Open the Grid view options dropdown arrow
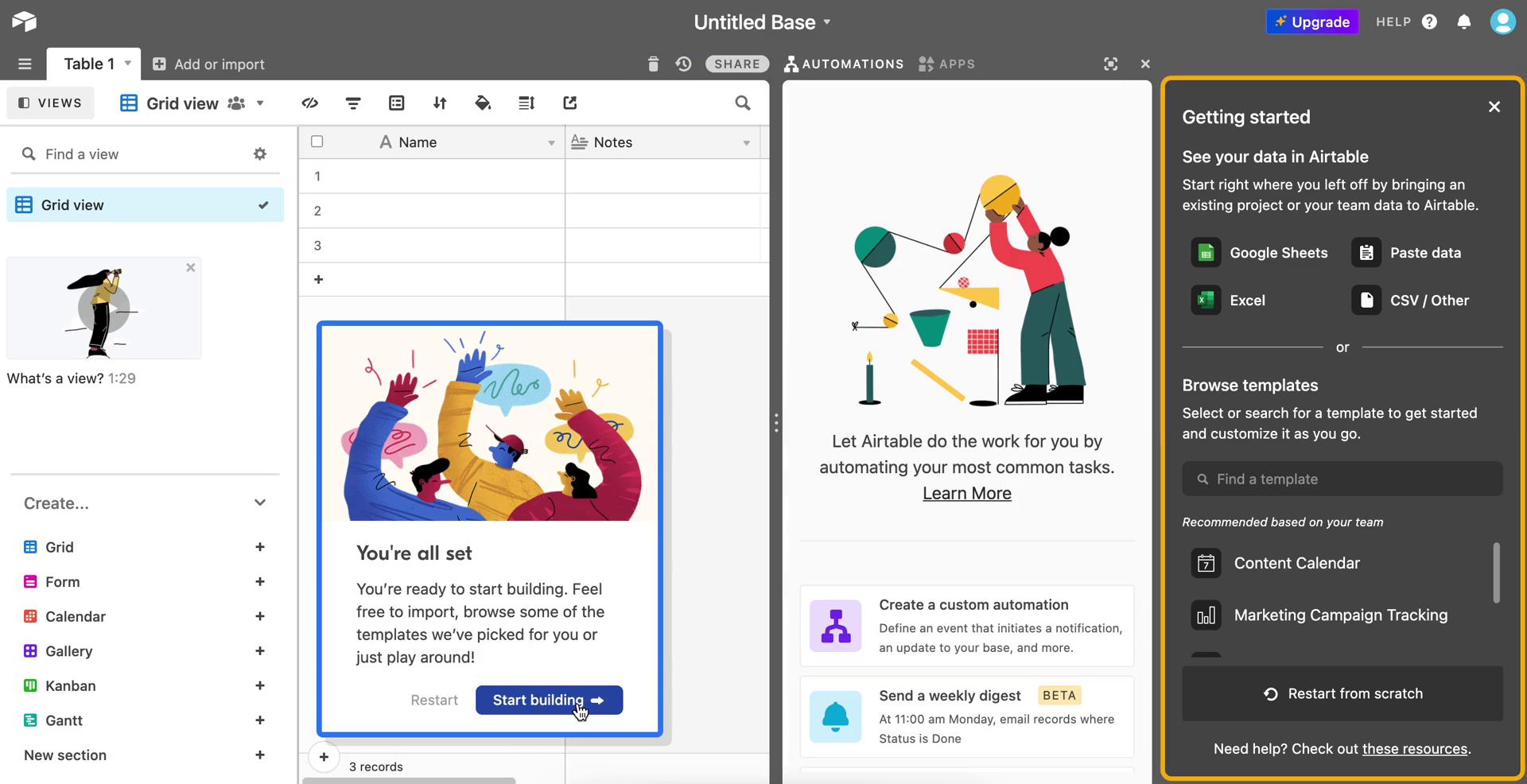Image resolution: width=1527 pixels, height=784 pixels. 260,103
